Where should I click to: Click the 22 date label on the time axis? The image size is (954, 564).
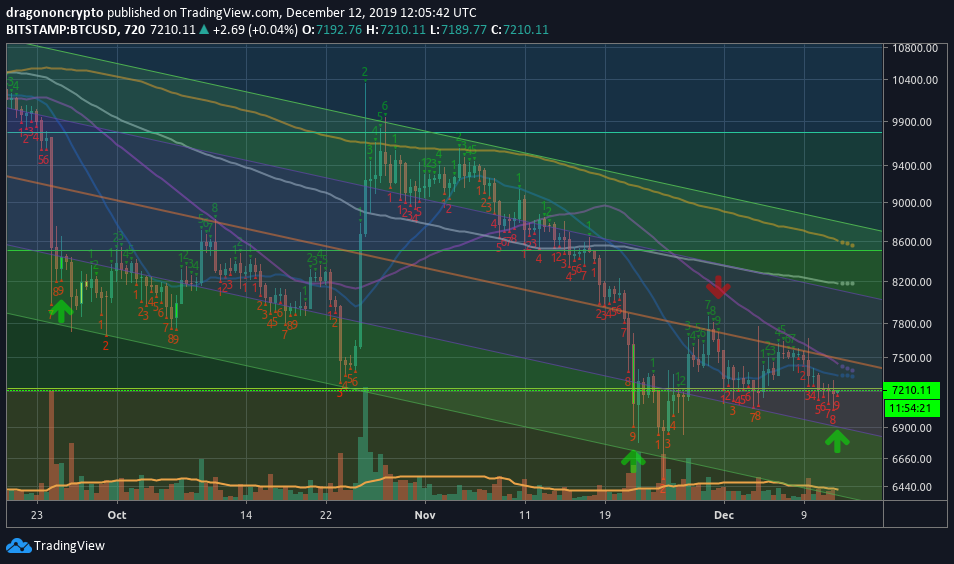tap(326, 515)
